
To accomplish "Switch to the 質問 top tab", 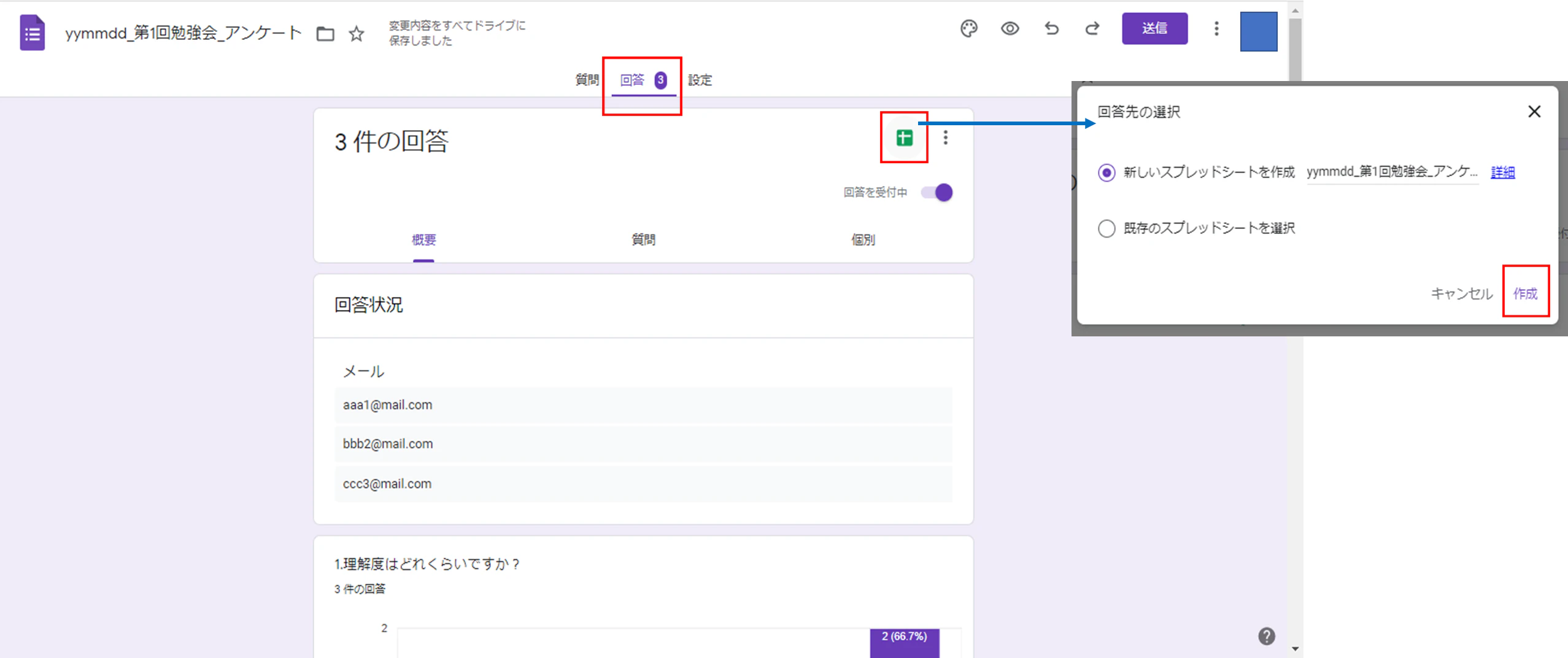I will click(x=587, y=80).
